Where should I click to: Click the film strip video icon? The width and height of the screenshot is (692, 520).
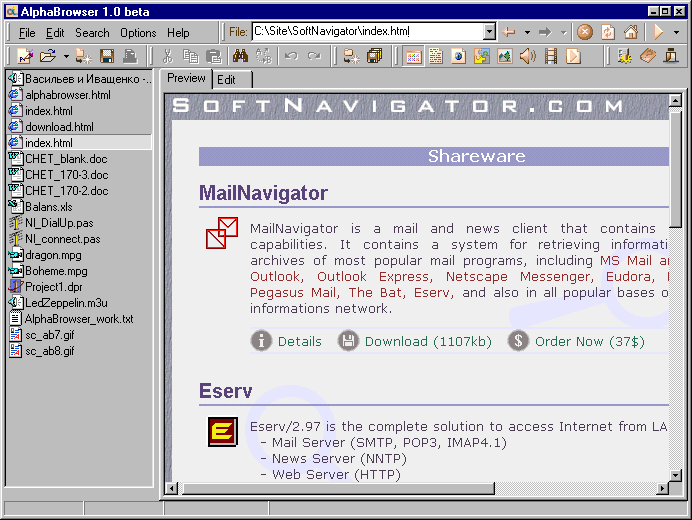click(550, 57)
